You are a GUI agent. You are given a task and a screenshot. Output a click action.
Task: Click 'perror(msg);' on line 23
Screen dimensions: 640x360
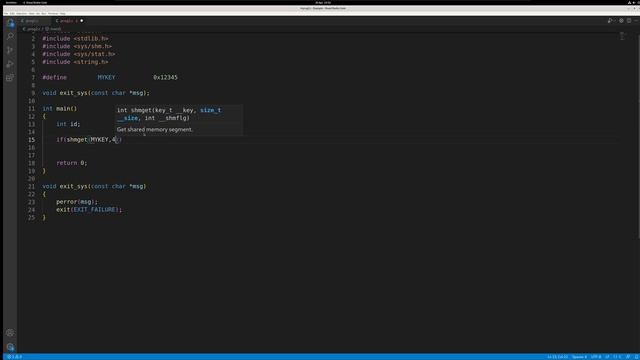click(x=77, y=202)
